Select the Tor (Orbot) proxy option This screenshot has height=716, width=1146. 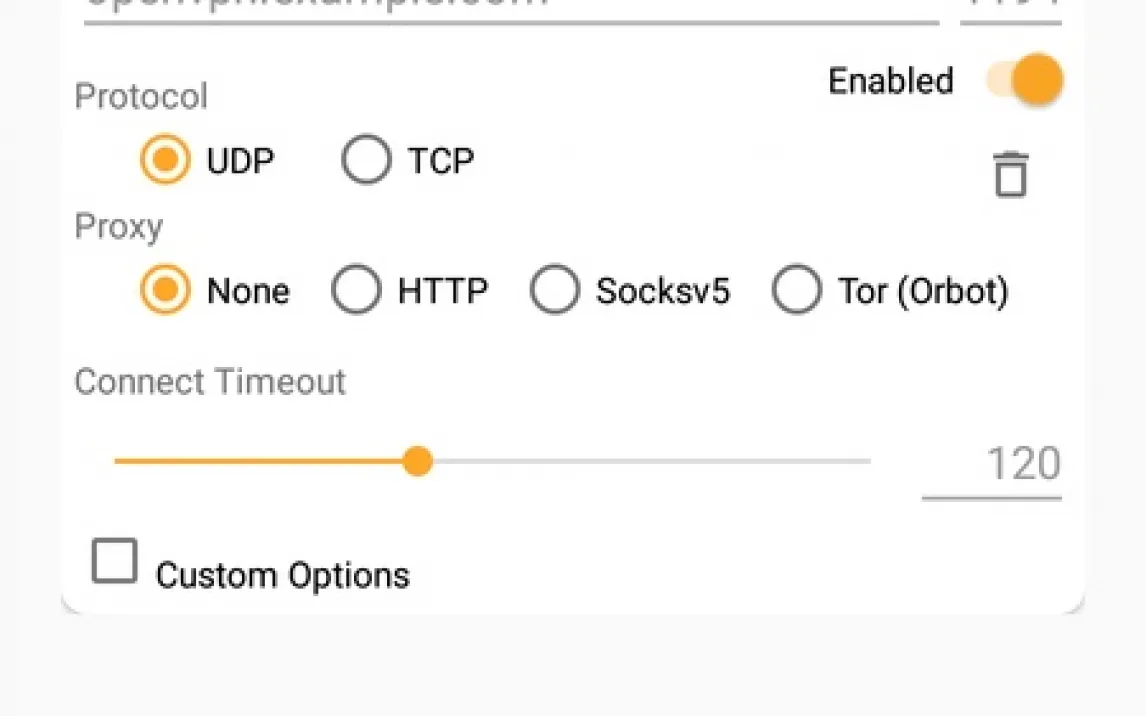click(797, 291)
